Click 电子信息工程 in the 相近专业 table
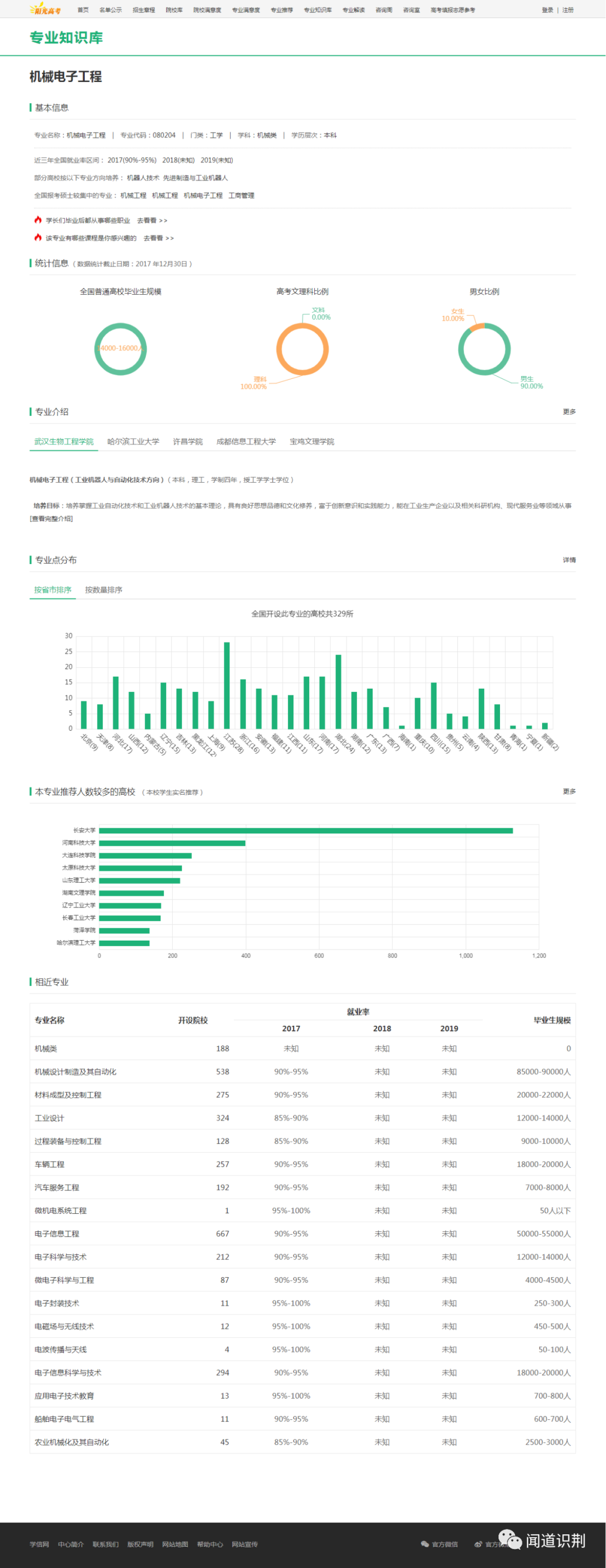 tap(57, 1233)
